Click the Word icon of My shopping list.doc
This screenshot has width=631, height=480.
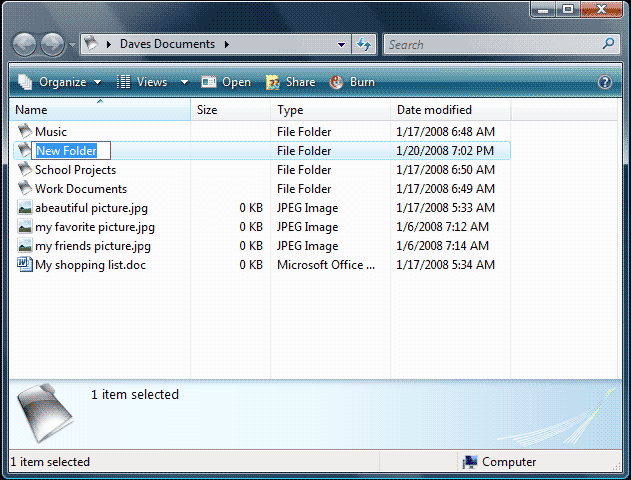point(25,264)
